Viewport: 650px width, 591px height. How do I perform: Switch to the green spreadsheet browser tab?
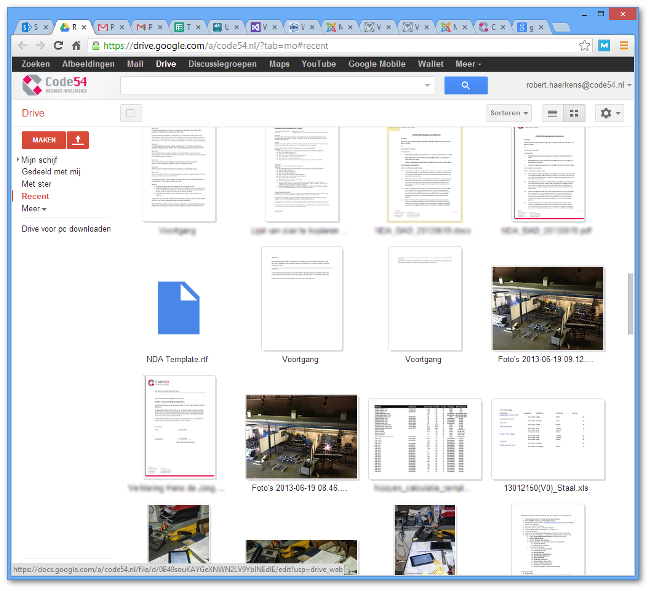(187, 27)
